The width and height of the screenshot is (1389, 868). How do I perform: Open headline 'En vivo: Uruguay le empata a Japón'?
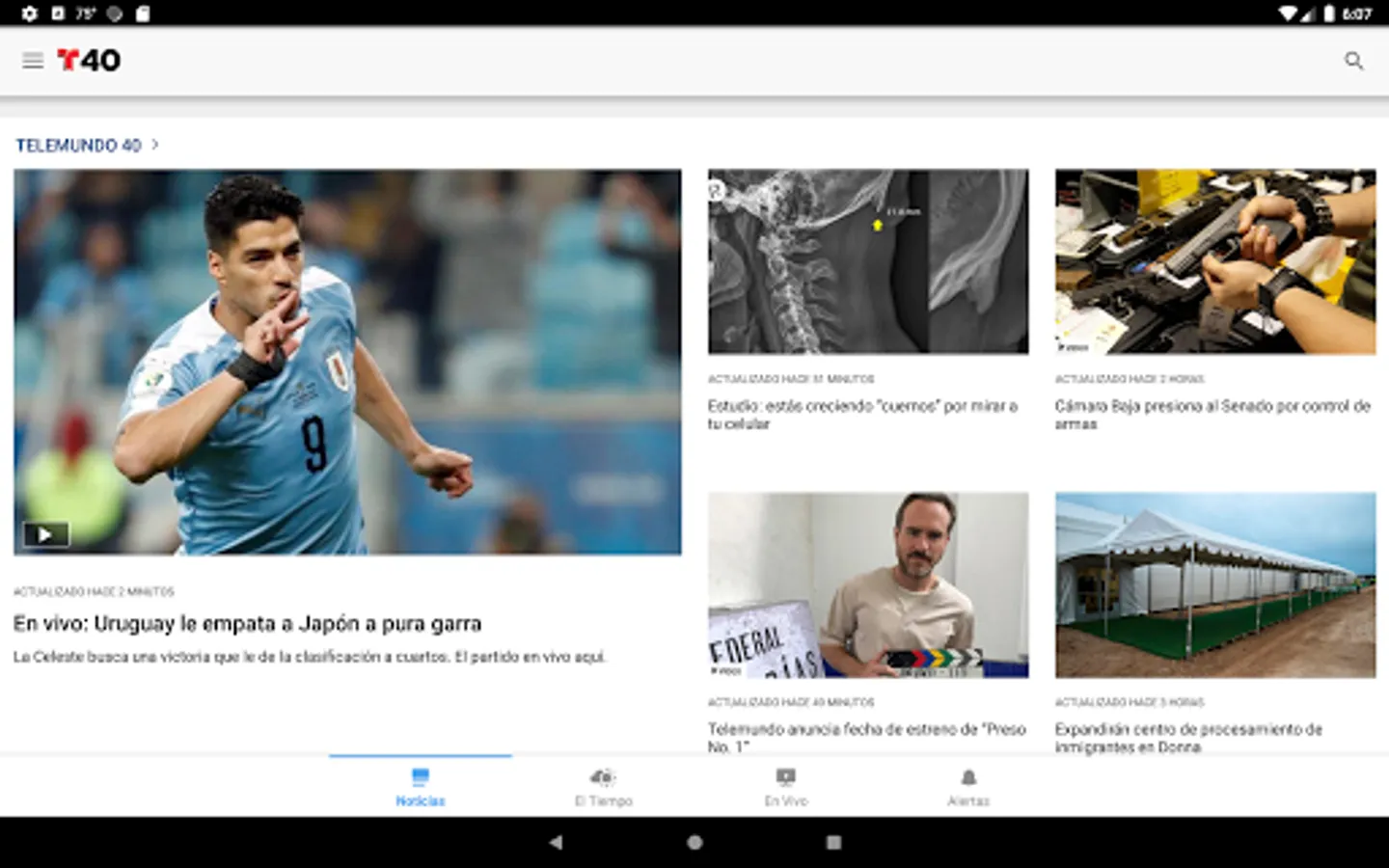247,624
